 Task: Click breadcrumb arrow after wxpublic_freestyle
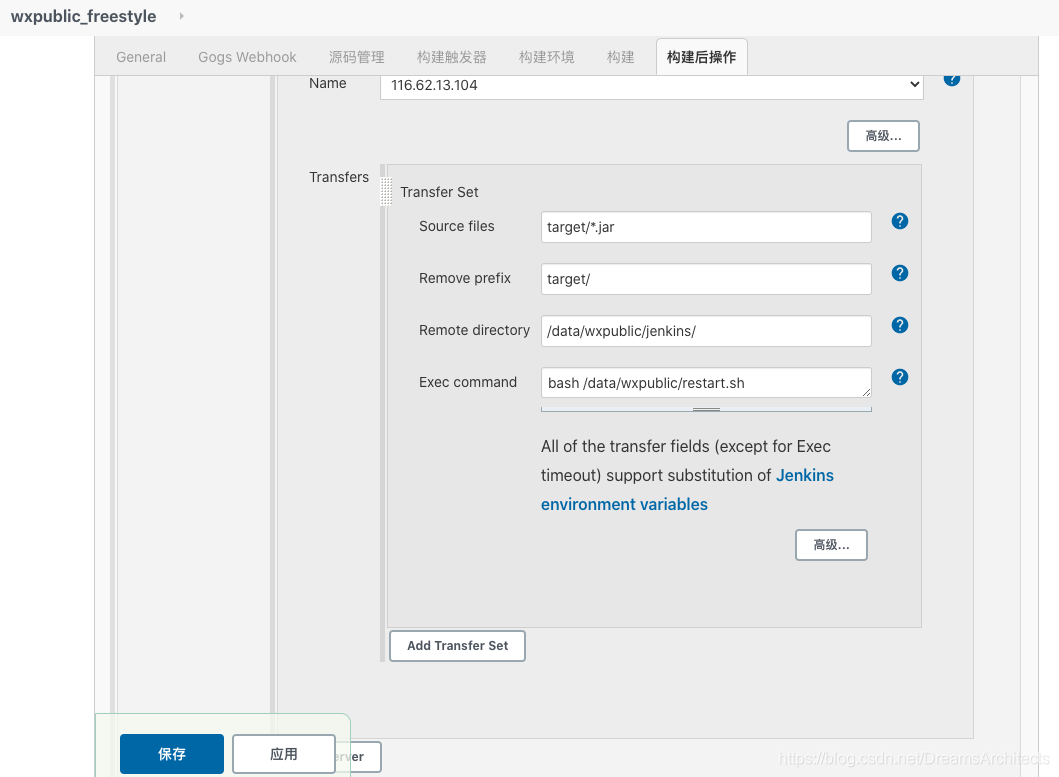181,16
